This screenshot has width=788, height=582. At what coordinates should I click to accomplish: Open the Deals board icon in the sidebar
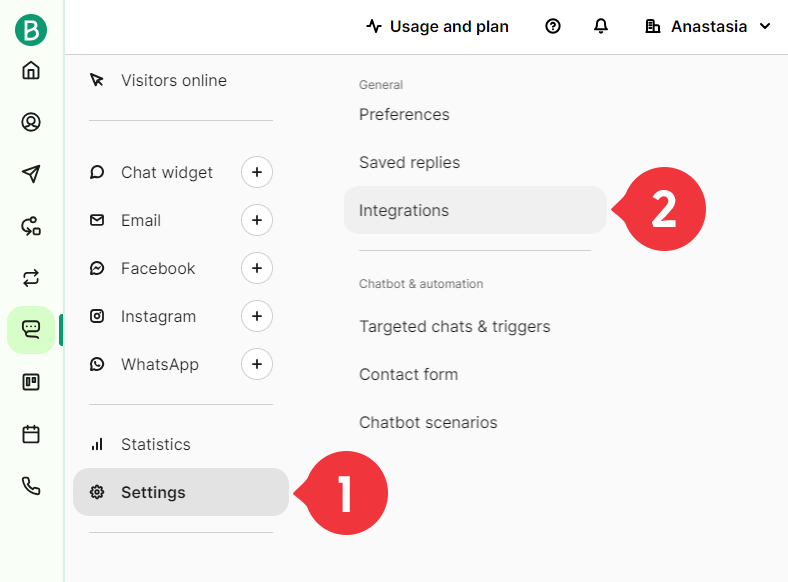(x=31, y=382)
